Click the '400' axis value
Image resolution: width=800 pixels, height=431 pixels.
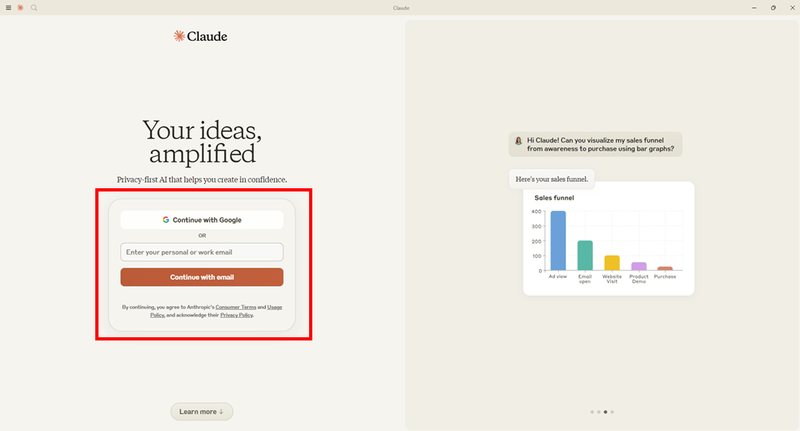click(536, 211)
